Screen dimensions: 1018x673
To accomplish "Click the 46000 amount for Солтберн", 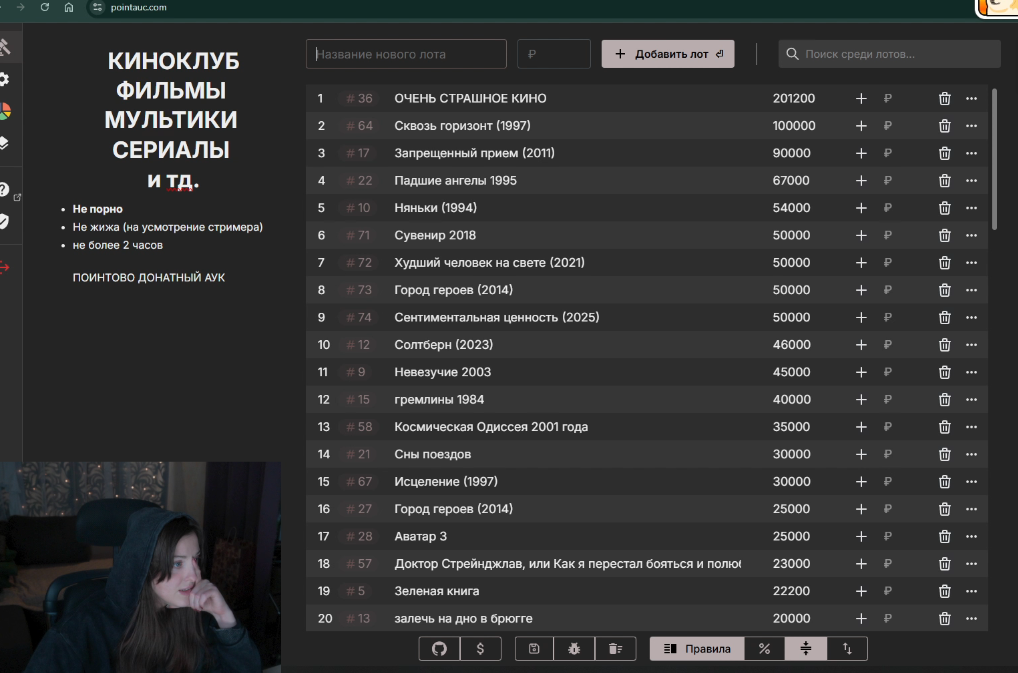I will 791,345.
